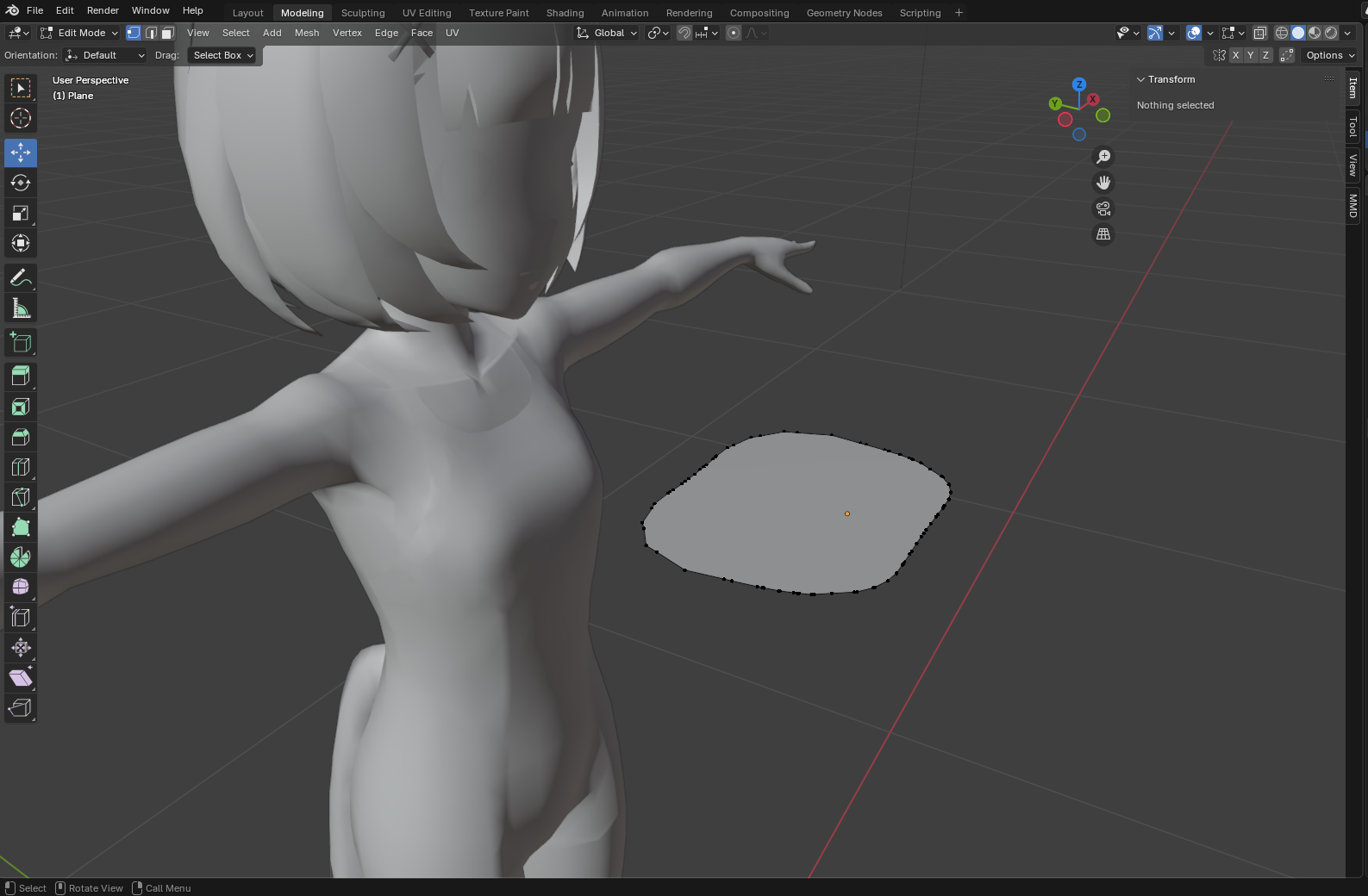Collapse the Transform panel
The width and height of the screenshot is (1368, 896).
[1141, 79]
